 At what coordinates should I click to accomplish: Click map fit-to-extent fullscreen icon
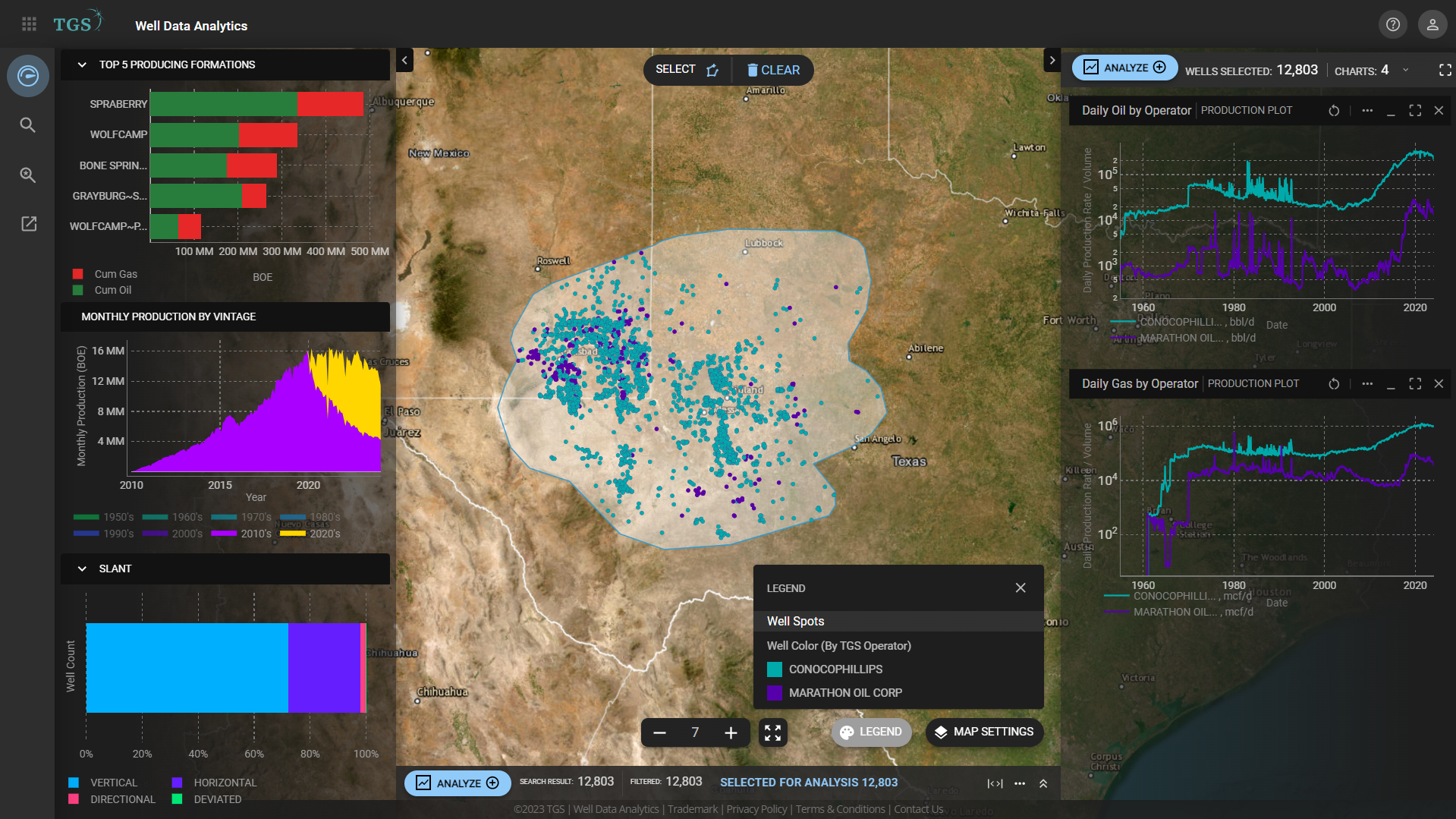click(x=772, y=732)
